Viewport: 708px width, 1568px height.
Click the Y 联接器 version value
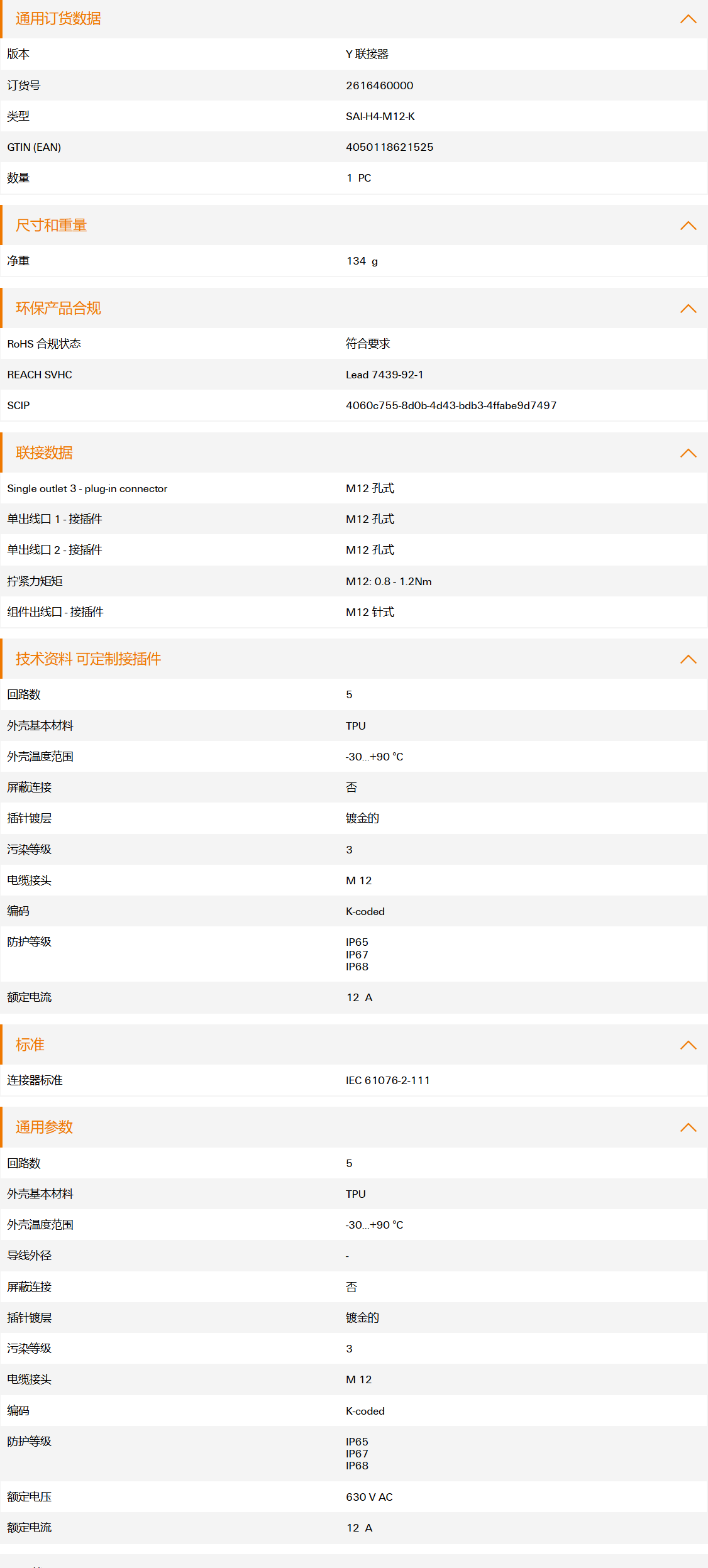point(367,55)
